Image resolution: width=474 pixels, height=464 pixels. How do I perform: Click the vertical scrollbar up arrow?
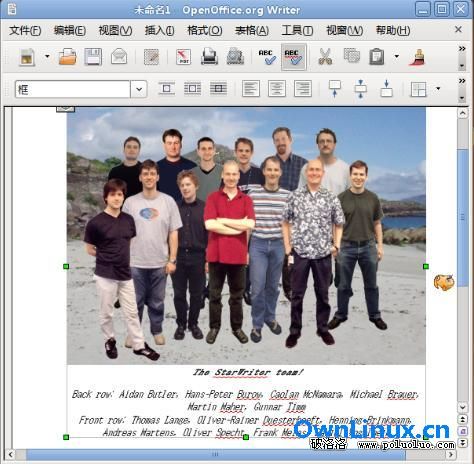click(463, 113)
